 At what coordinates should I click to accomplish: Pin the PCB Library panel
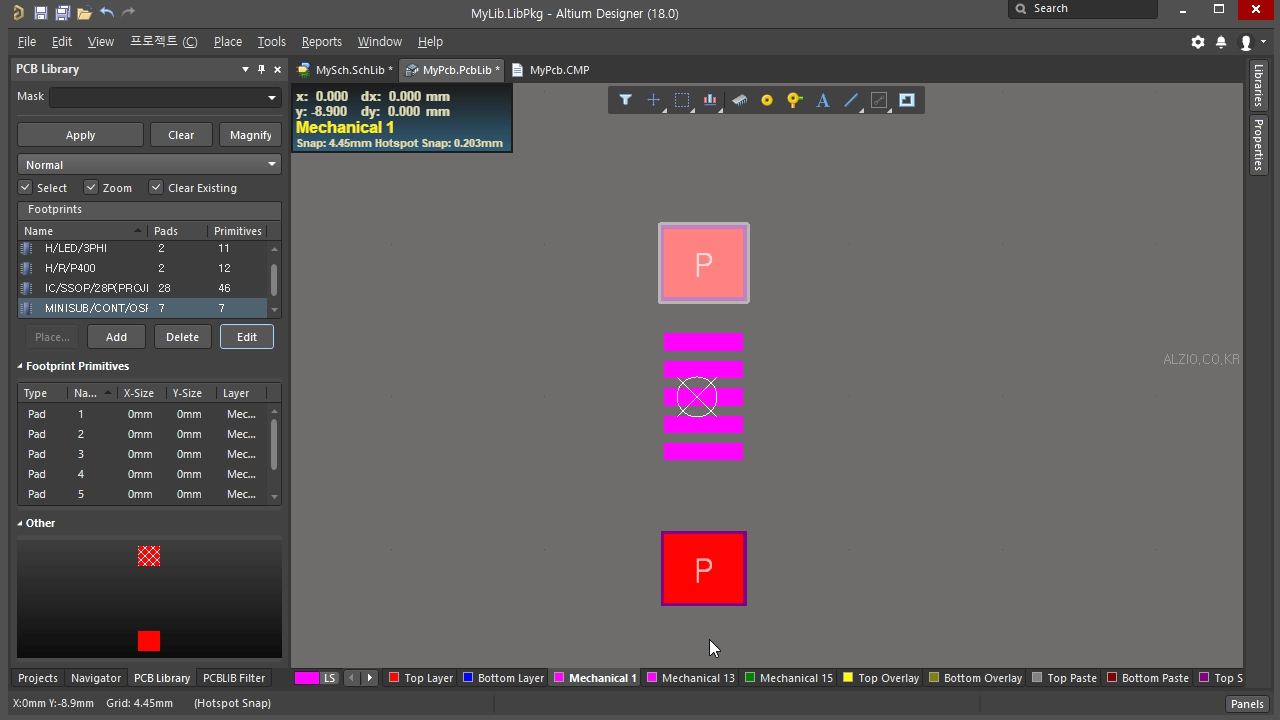coord(262,69)
